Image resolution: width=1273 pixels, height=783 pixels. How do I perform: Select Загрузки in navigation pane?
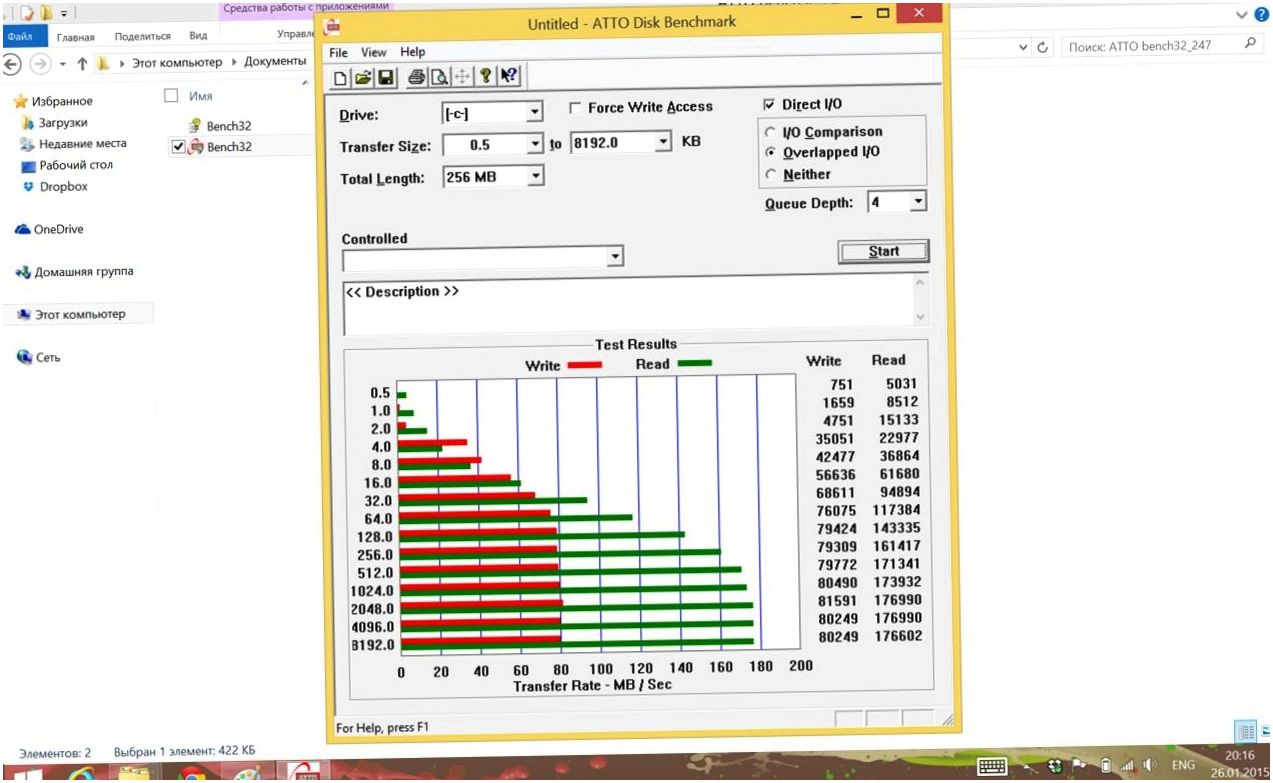[x=62, y=123]
